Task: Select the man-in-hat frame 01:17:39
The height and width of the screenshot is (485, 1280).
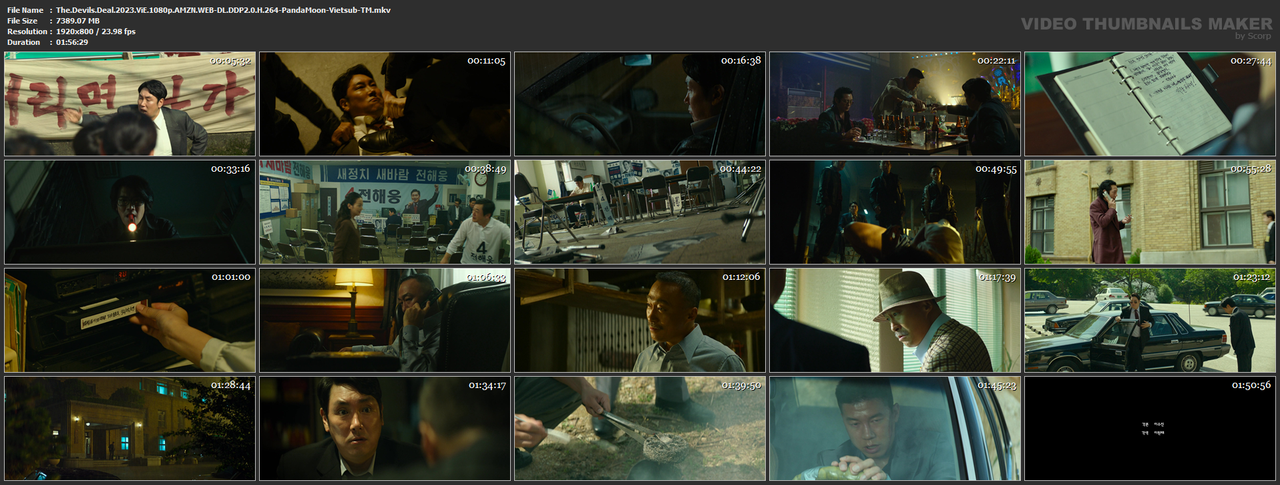Action: [895, 320]
